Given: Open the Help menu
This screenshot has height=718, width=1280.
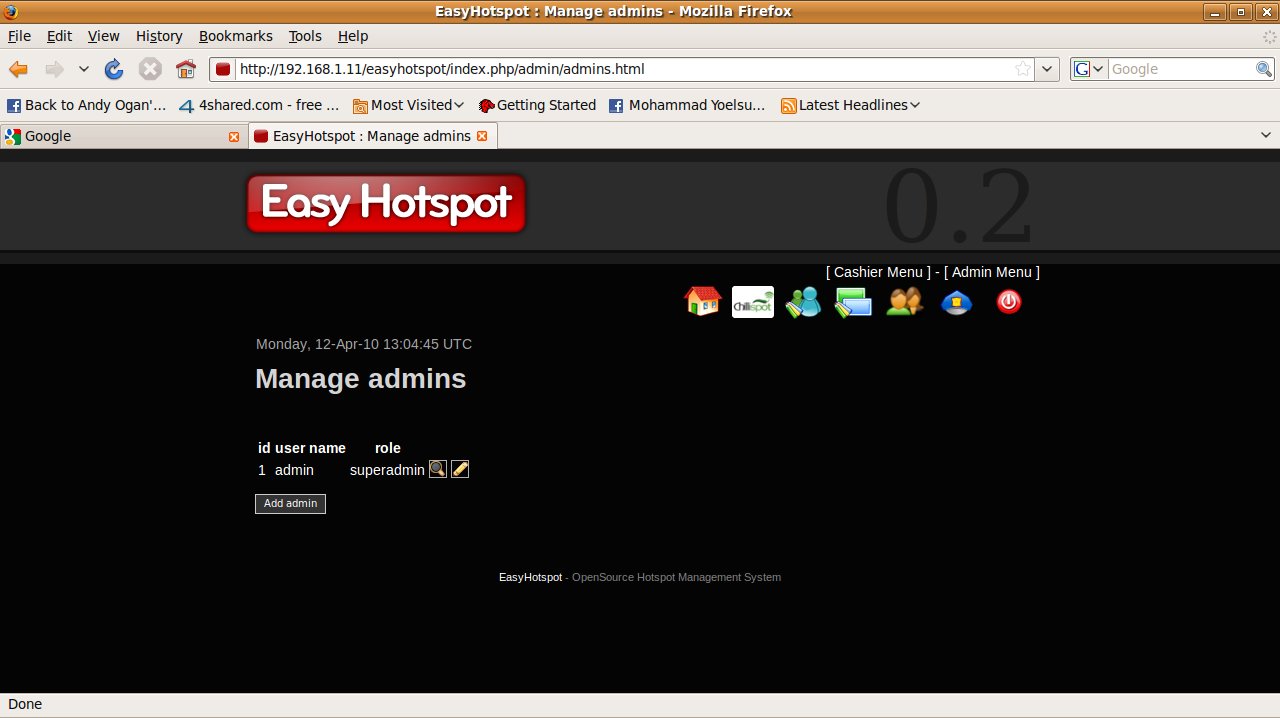Looking at the screenshot, I should [353, 36].
